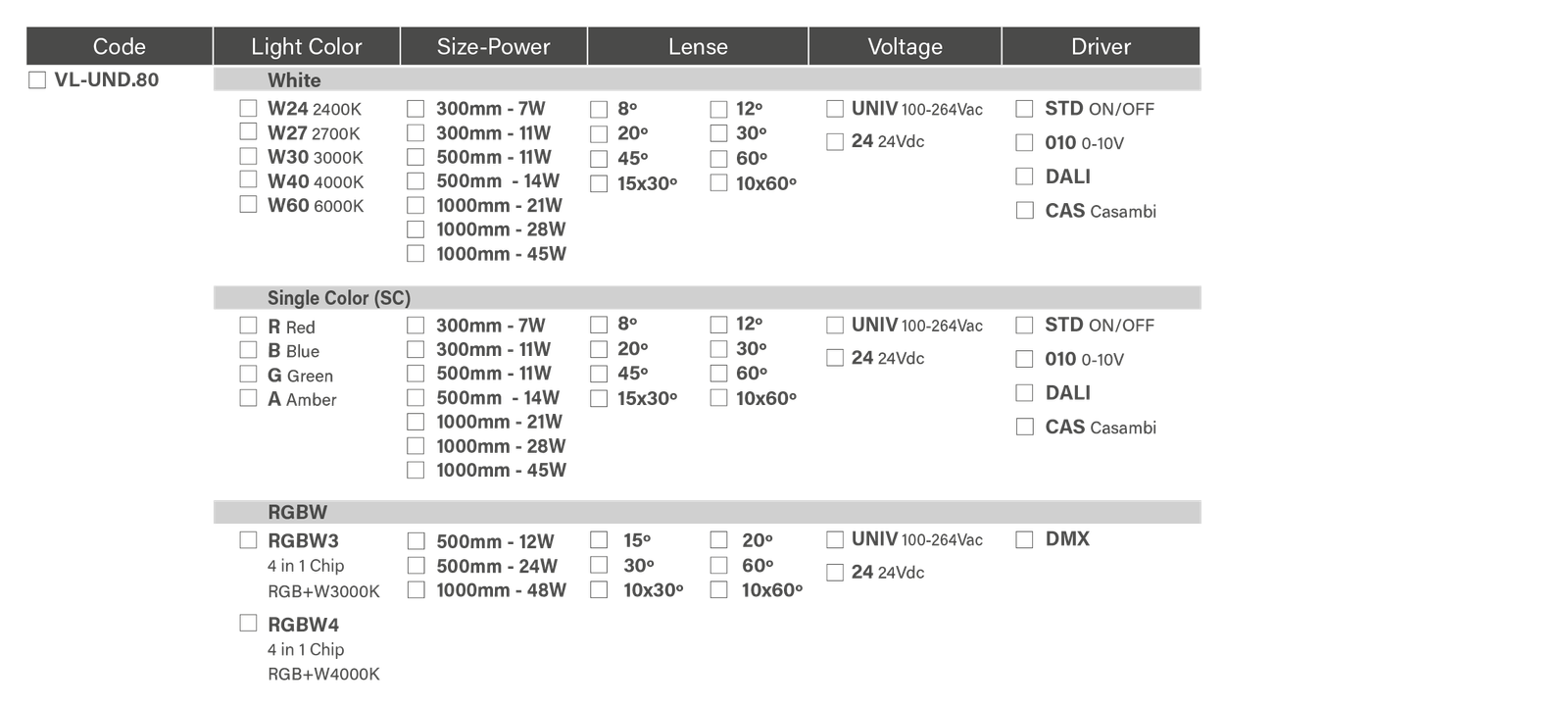Click the Size-Power column header
Screen dimensions: 1568x707
[493, 46]
